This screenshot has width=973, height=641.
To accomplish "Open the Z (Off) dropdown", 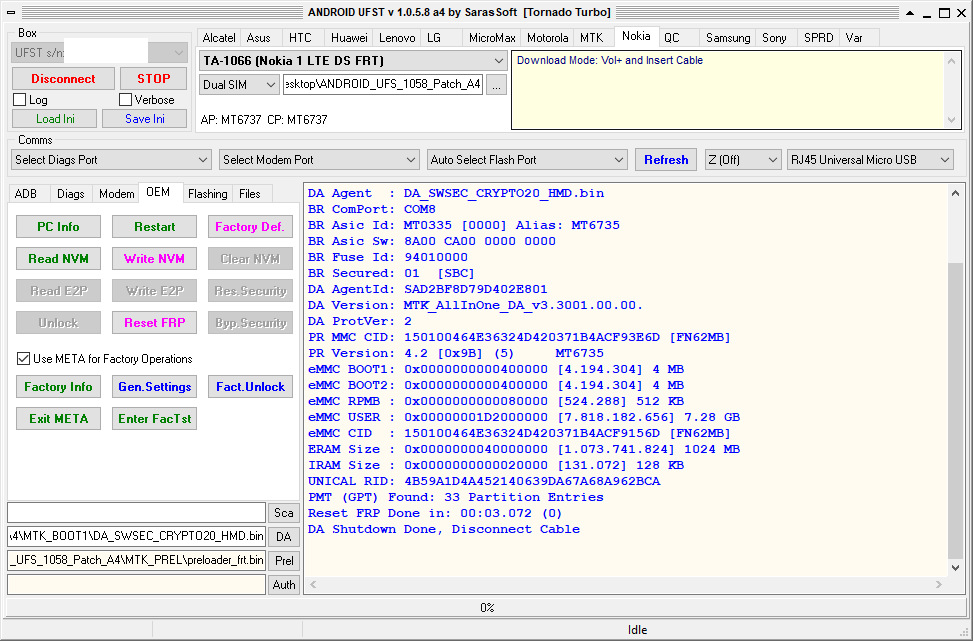I will [743, 159].
